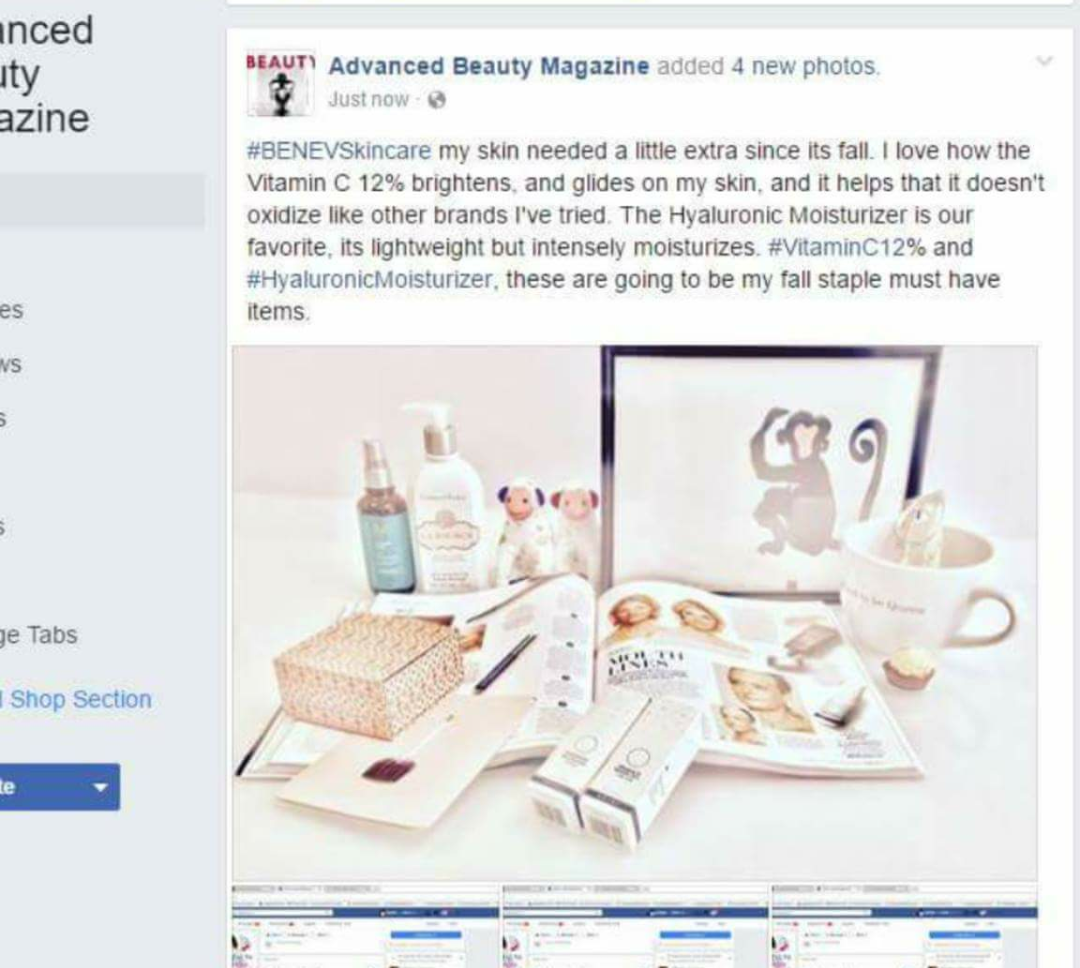Open the main skincare products photo
Image resolution: width=1080 pixels, height=968 pixels.
(x=634, y=612)
